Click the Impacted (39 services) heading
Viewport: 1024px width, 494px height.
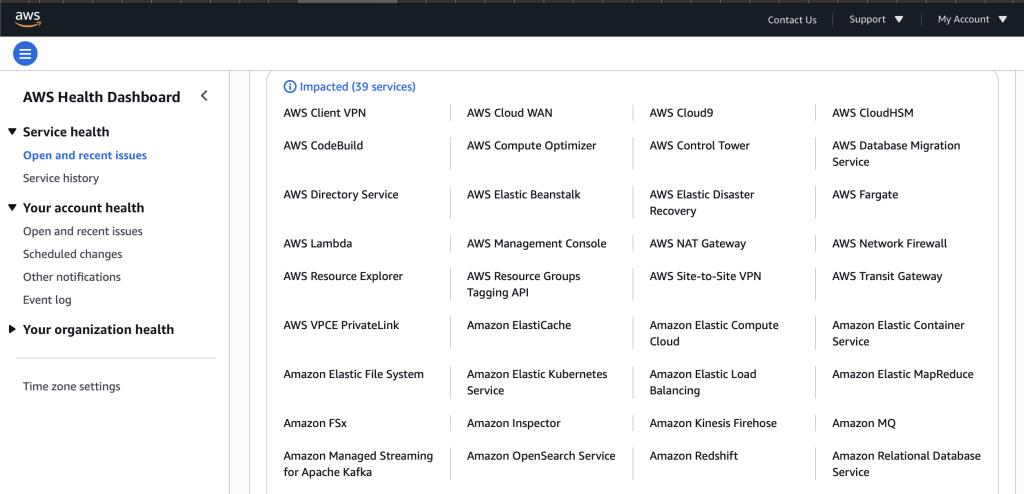point(357,87)
